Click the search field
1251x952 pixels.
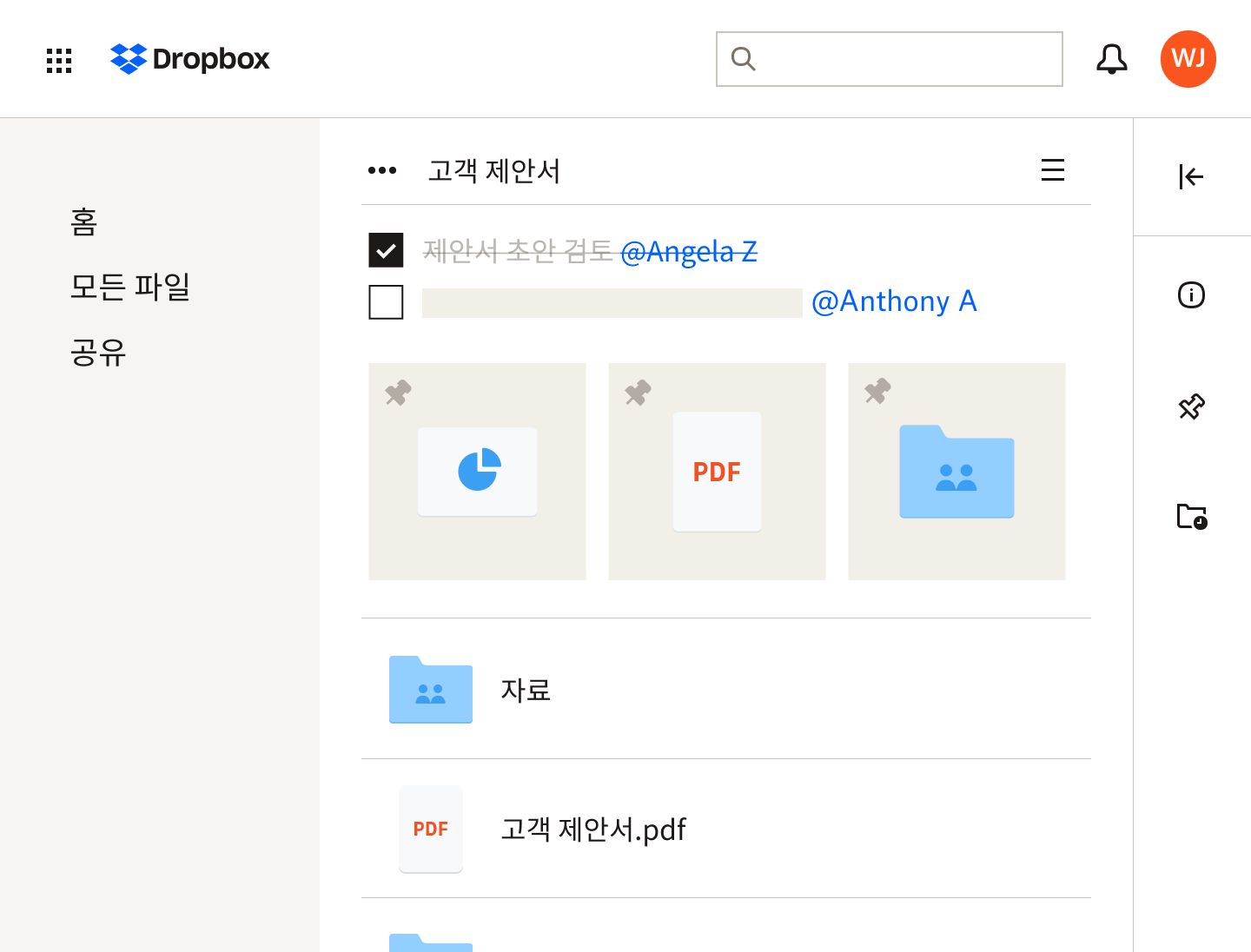point(889,58)
